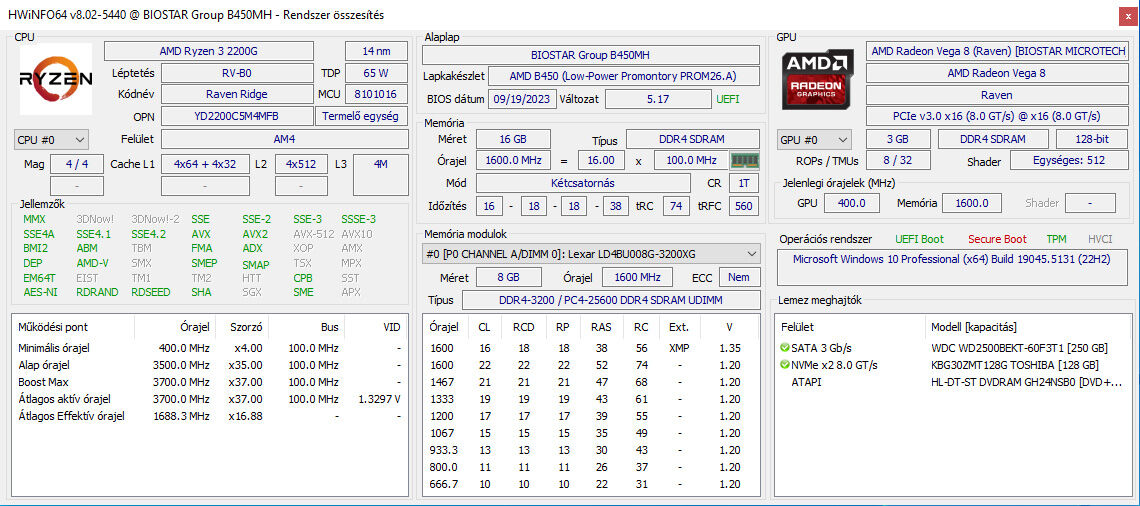Click the AMD B450 chipset field
This screenshot has height=506, width=1140.
tap(624, 76)
